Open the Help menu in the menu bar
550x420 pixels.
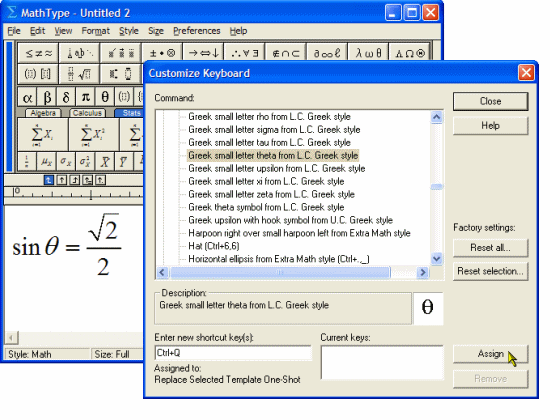239,31
